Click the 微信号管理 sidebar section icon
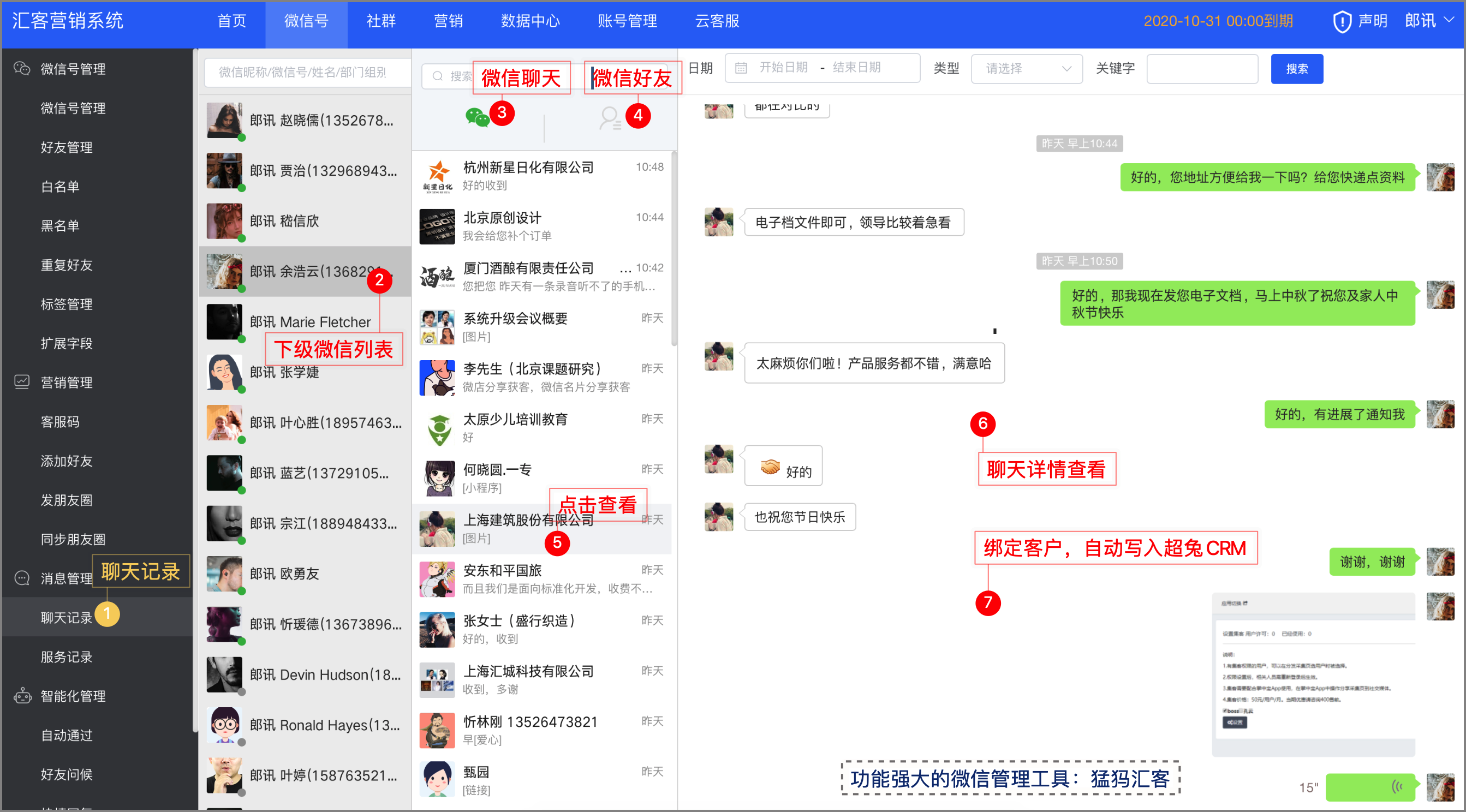Viewport: 1466px width, 812px height. [x=22, y=69]
